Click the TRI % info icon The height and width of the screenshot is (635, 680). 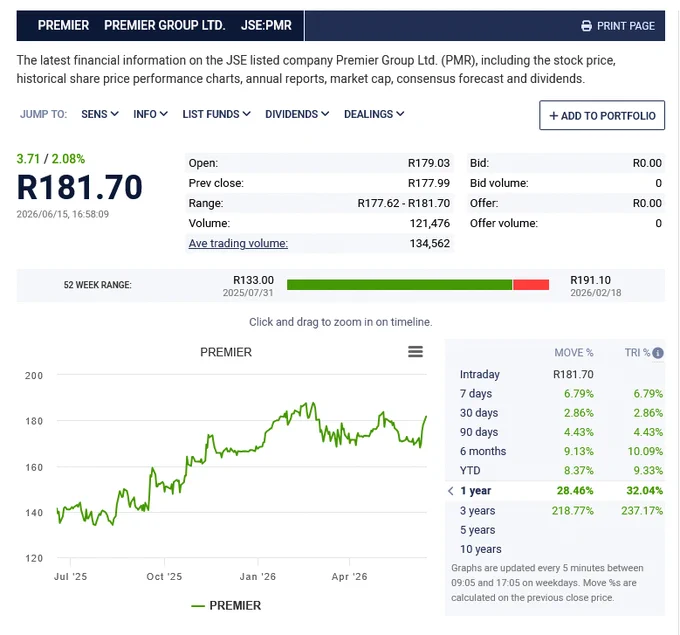pyautogui.click(x=657, y=353)
